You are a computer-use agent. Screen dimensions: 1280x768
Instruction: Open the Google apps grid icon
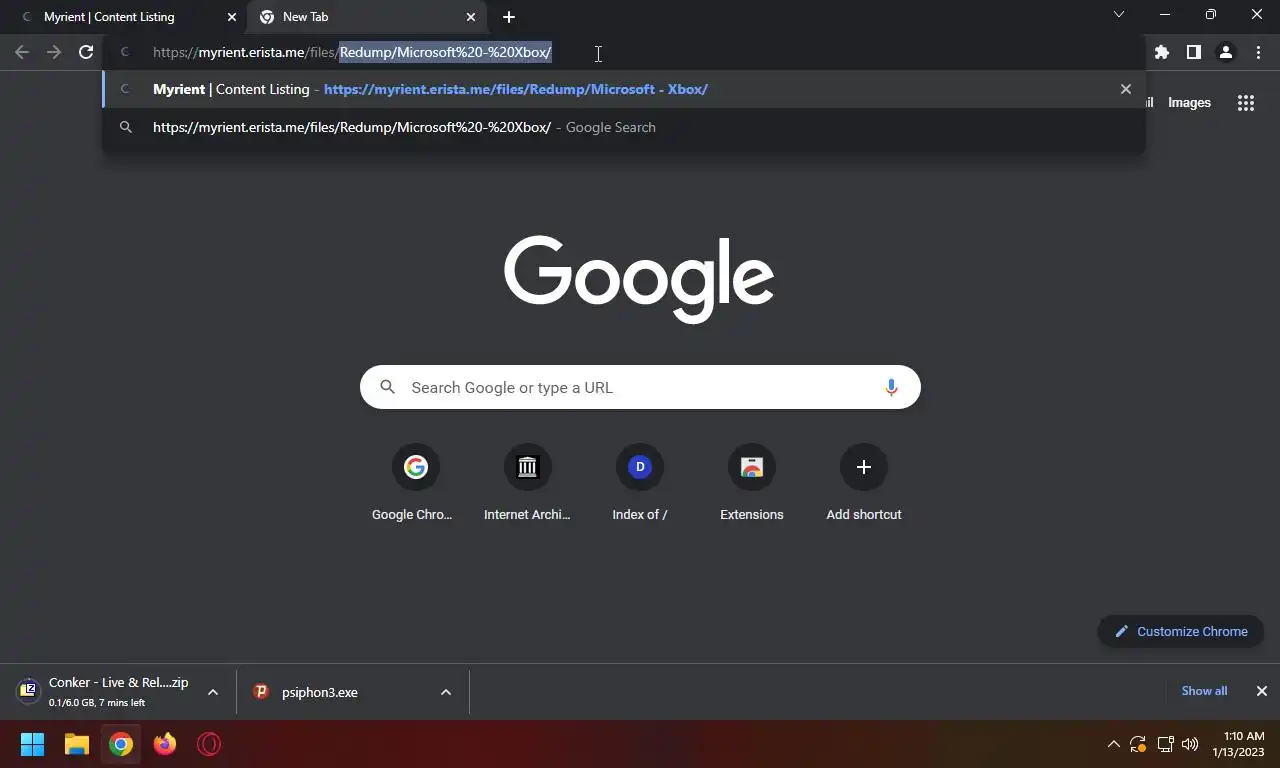pos(1246,102)
